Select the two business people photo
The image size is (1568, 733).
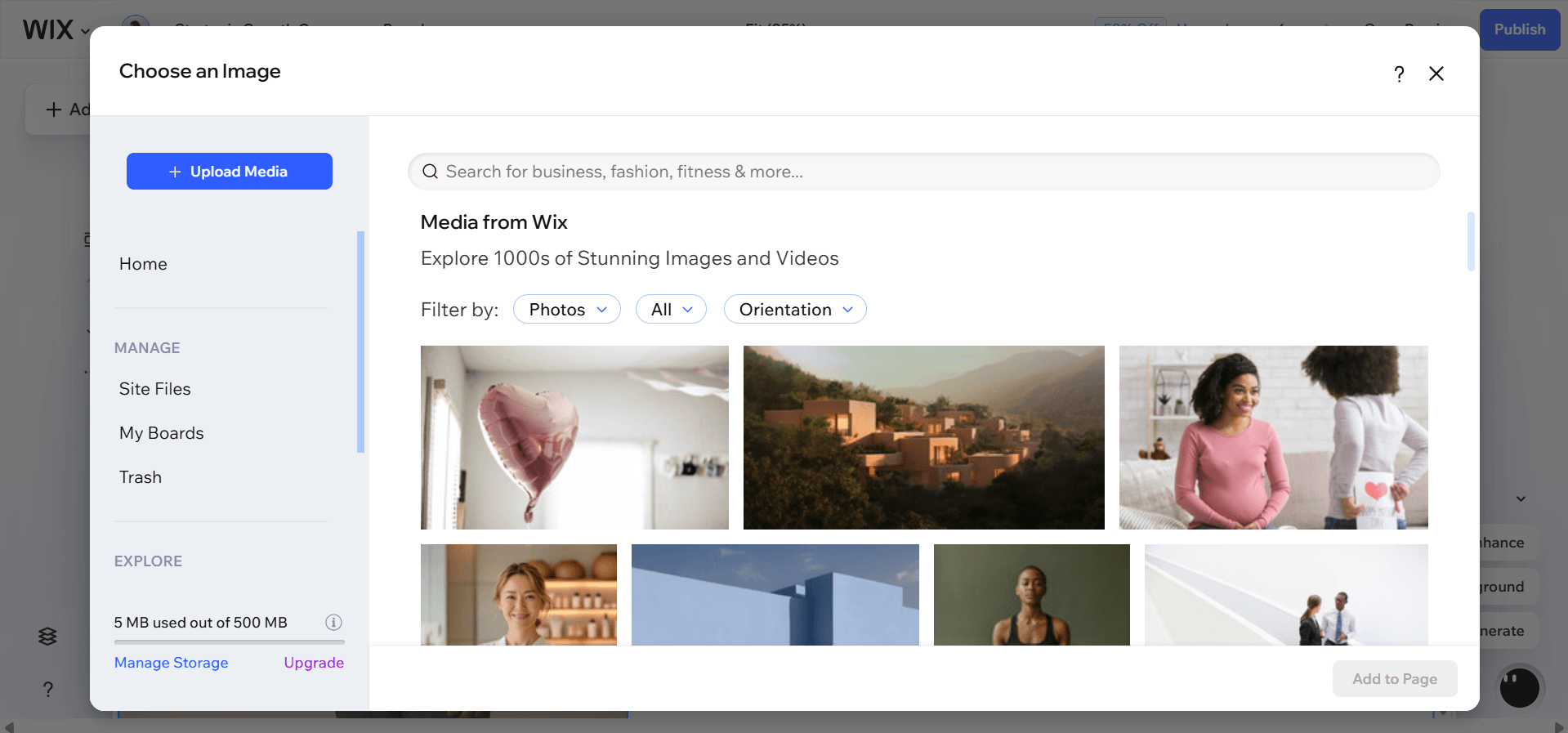1286,595
